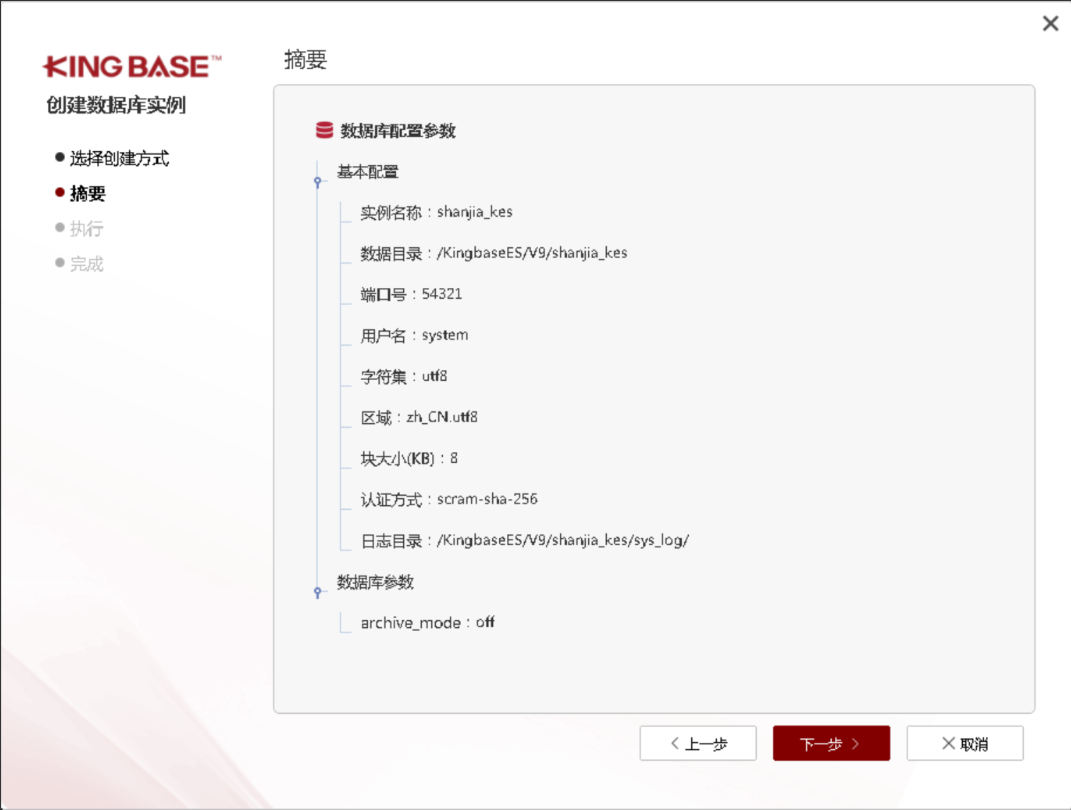Click the 数据目录 /KingbaseES/V9/shanjia_kes row

[494, 253]
